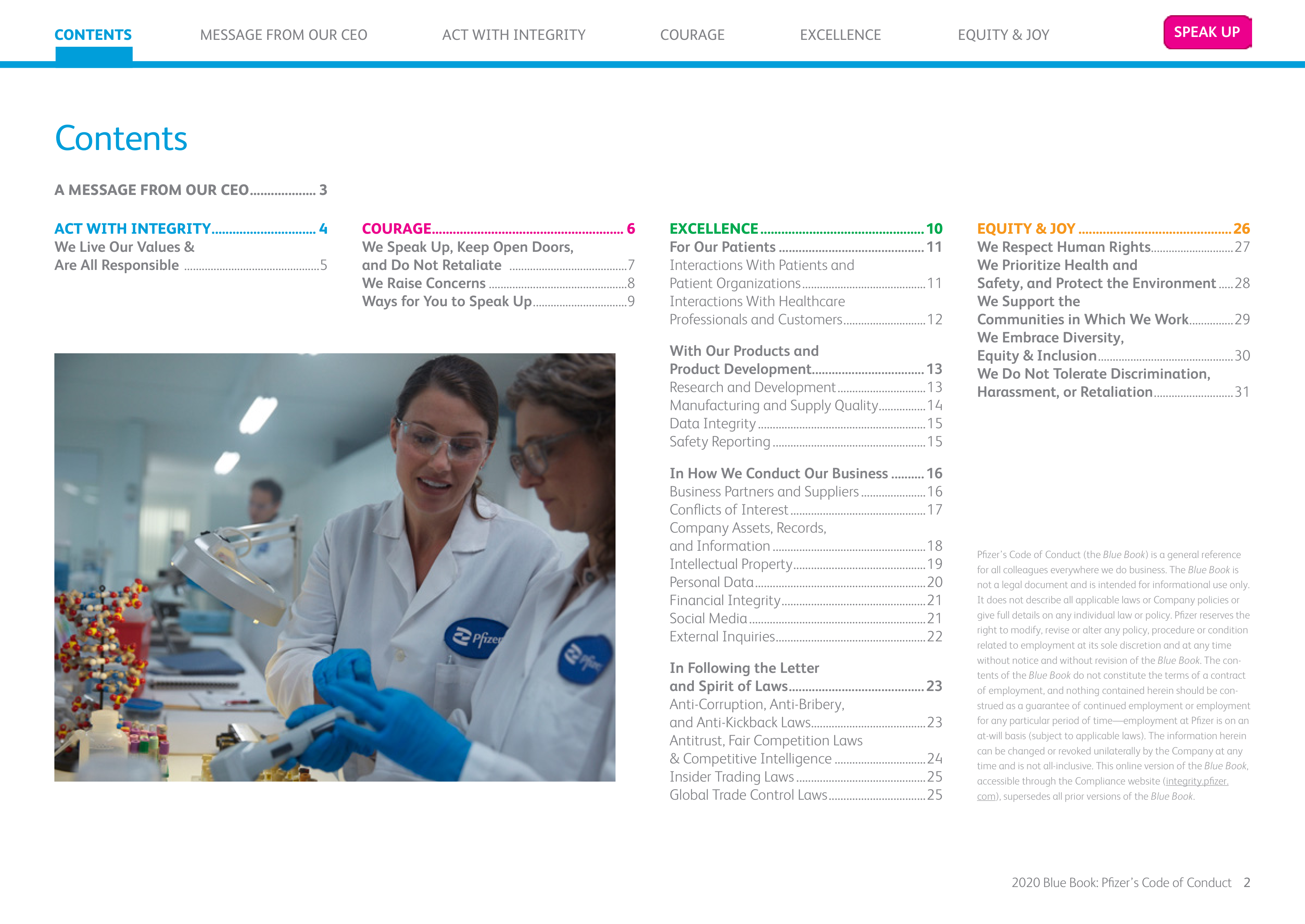This screenshot has height=924, width=1305.
Task: Open We Respect Human Rights entry
Action: tap(1114, 247)
